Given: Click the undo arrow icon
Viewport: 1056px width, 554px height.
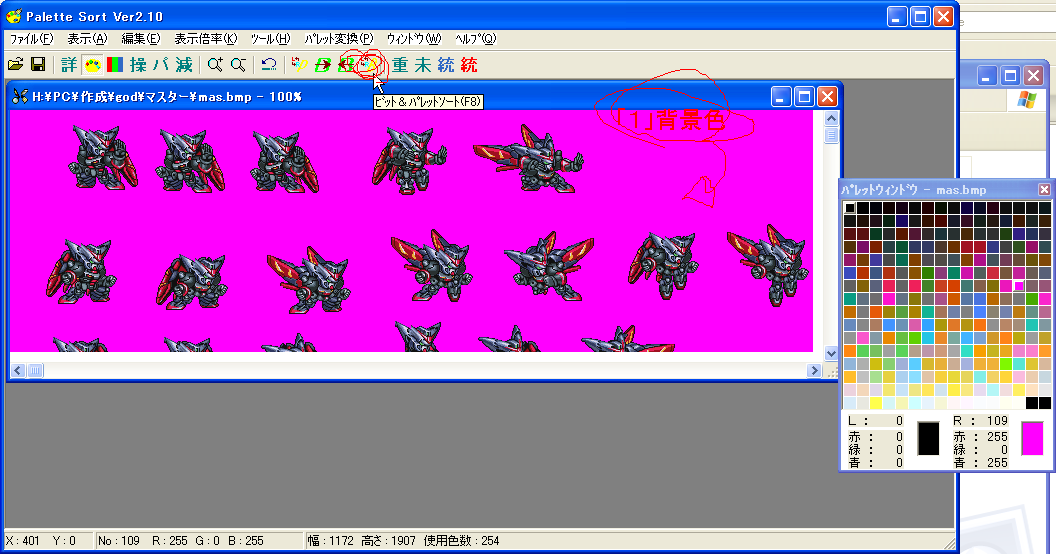Looking at the screenshot, I should click(x=269, y=65).
